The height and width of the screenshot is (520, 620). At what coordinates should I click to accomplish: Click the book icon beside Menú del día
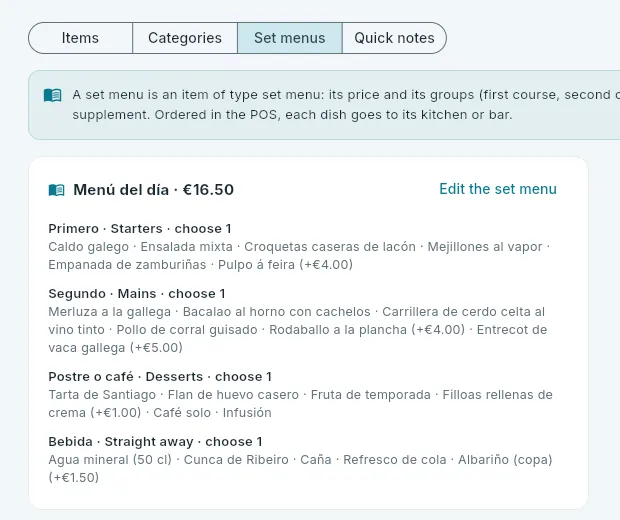(57, 190)
